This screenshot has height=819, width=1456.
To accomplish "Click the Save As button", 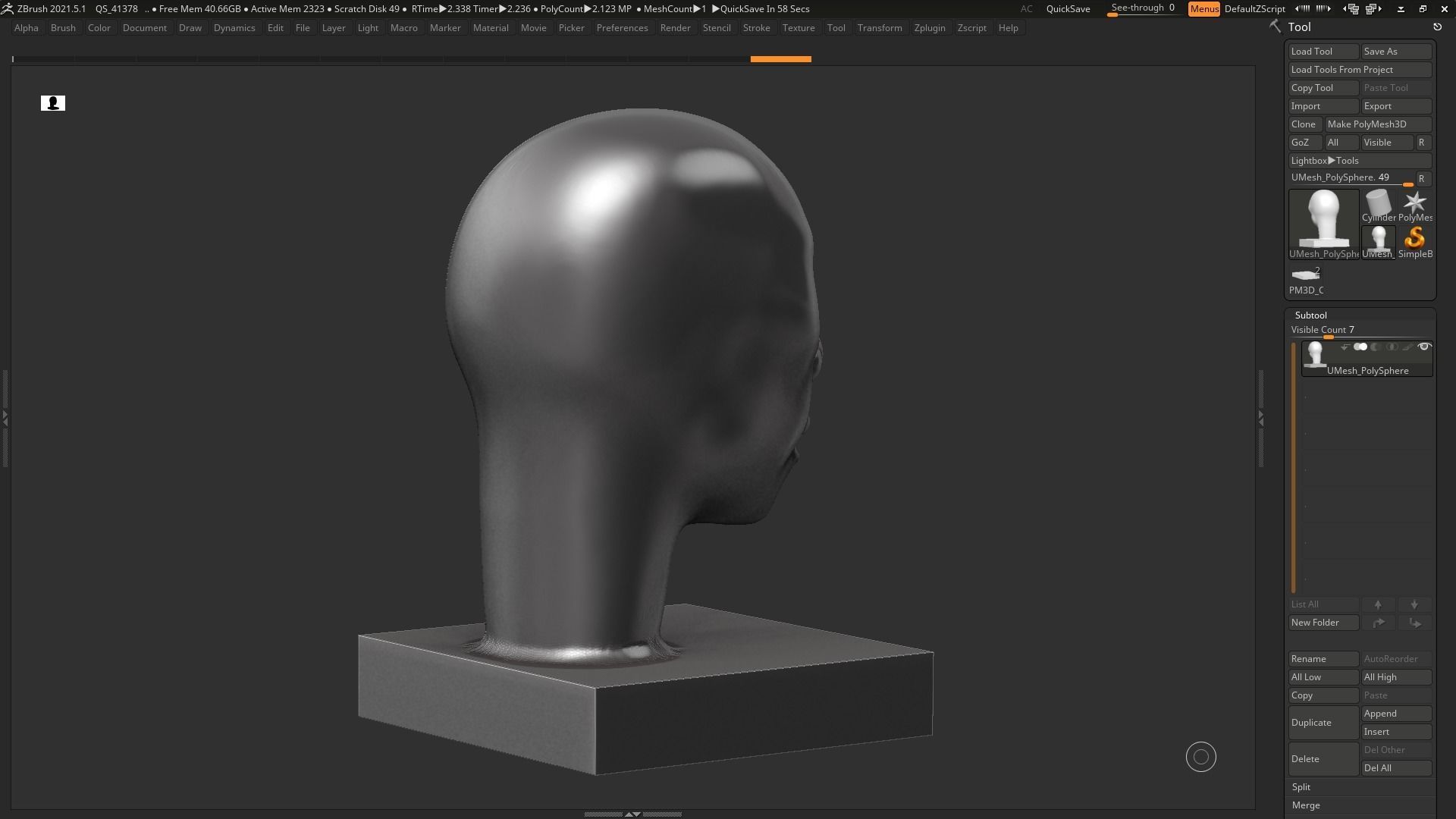I will pos(1397,52).
